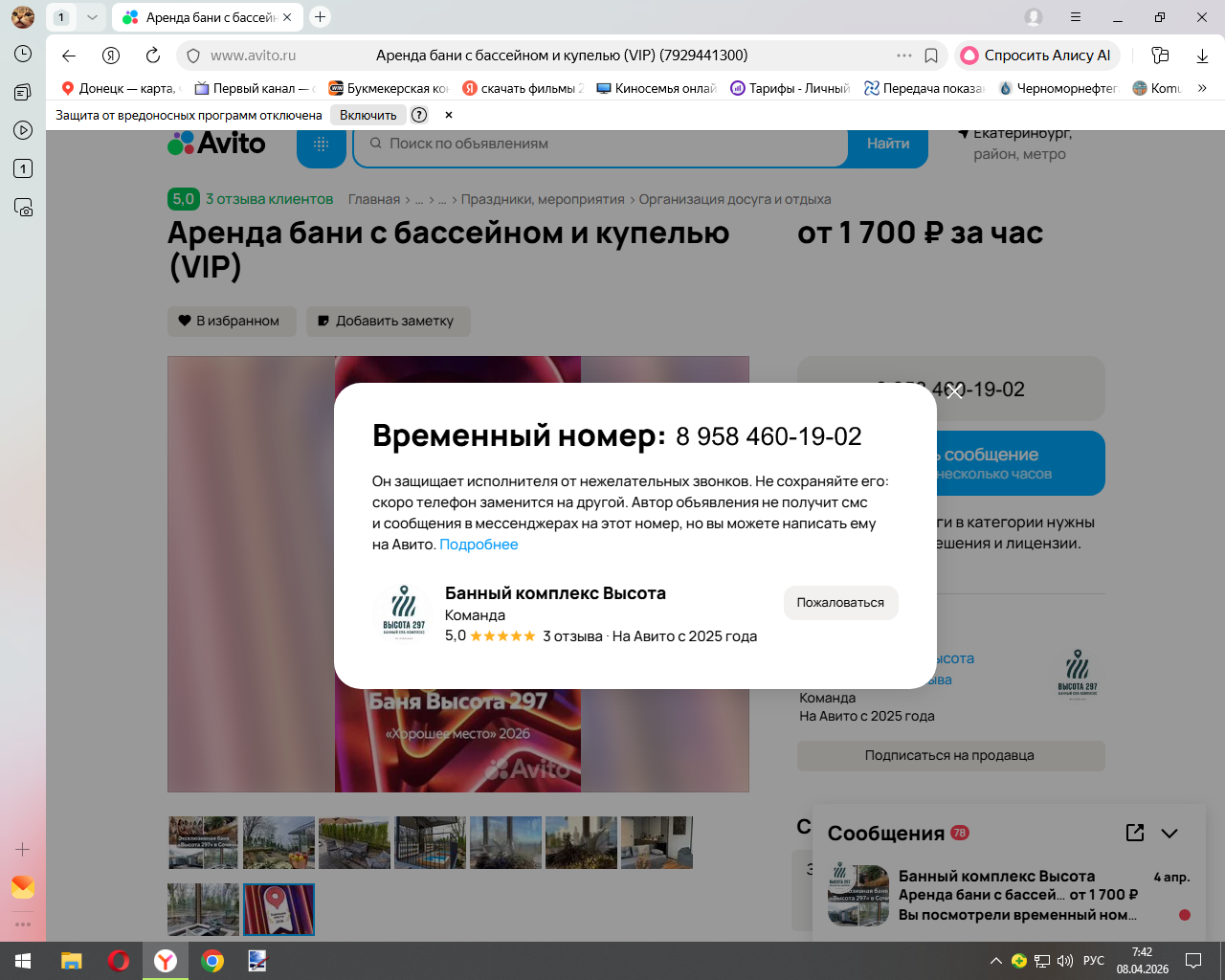Ask Alisa AI assistant

[1036, 56]
